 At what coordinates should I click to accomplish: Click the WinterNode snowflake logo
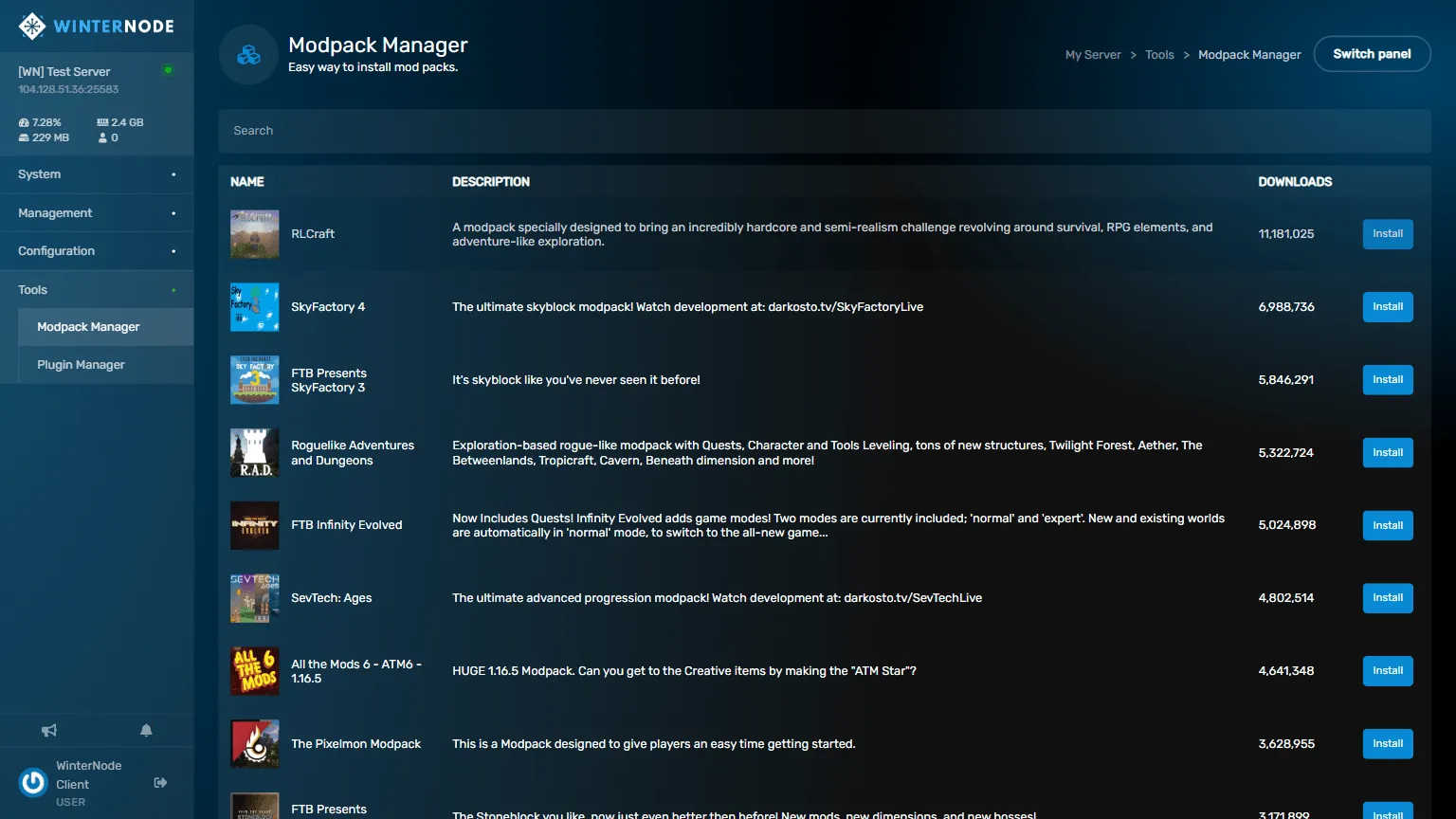(x=32, y=26)
